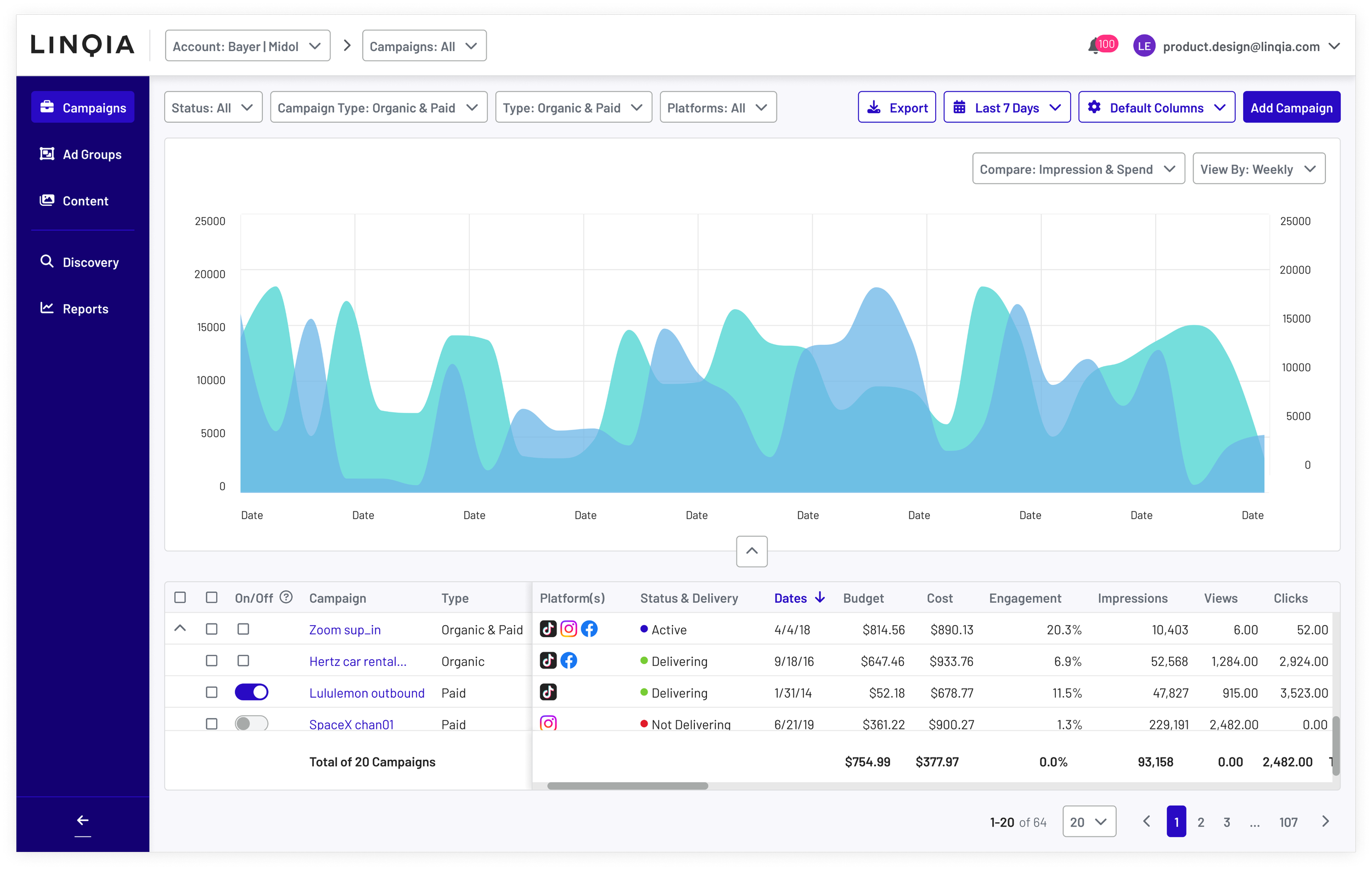Click the Dates sort arrow icon
The image size is (1372, 870).
click(x=820, y=597)
